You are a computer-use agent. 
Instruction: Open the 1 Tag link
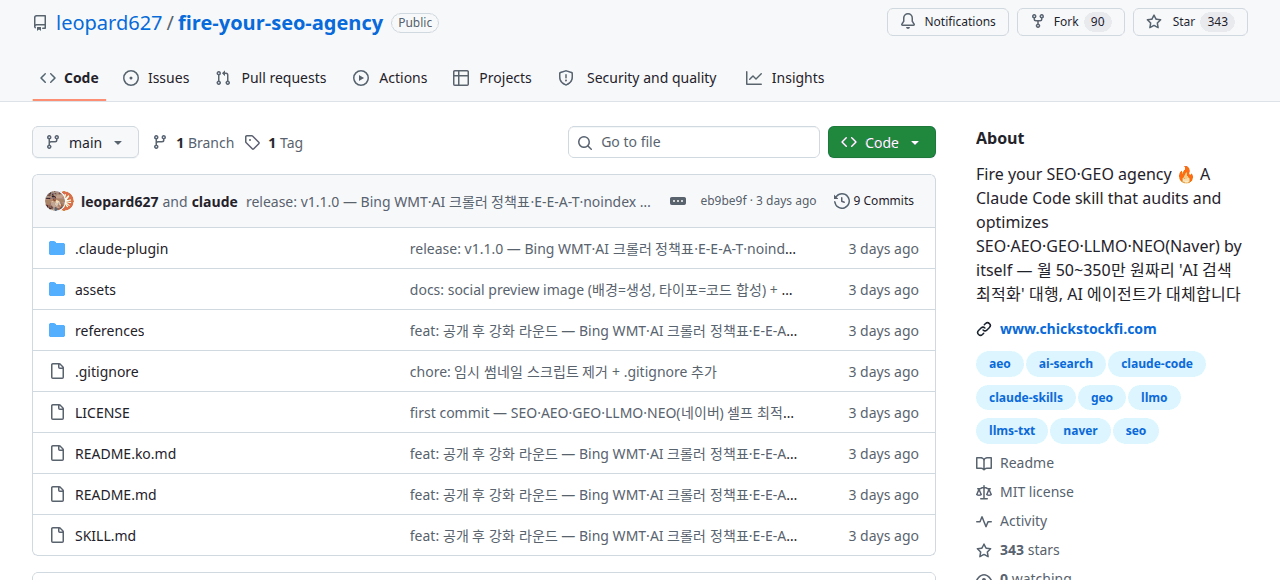pos(273,143)
